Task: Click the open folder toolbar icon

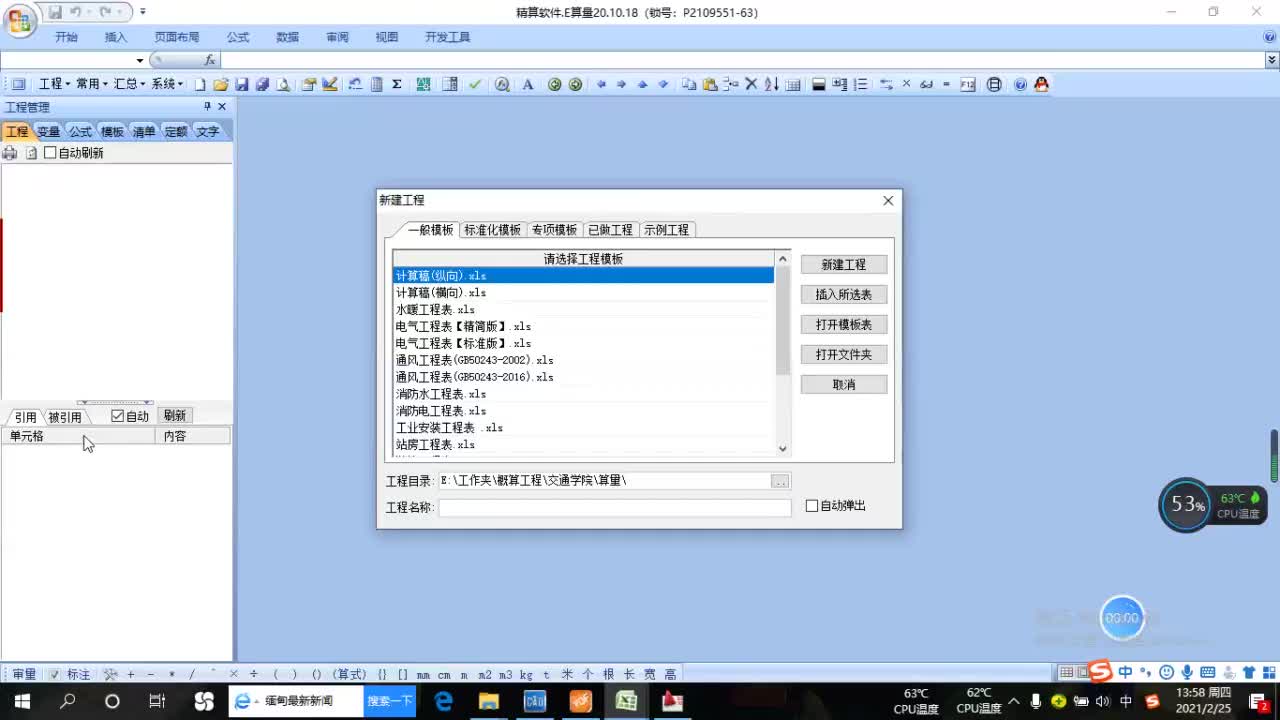Action: pos(221,85)
